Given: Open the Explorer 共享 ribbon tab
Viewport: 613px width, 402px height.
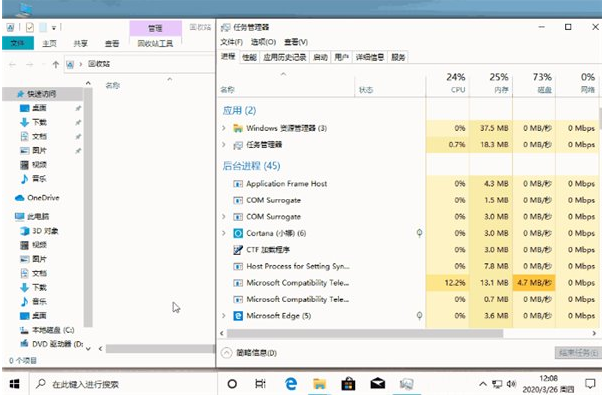Looking at the screenshot, I should click(x=81, y=43).
